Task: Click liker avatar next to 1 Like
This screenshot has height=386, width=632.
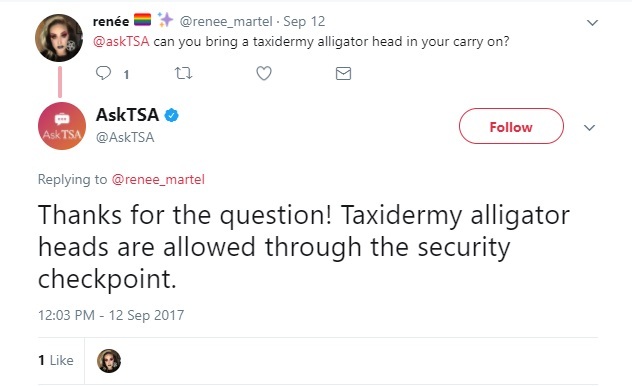Action: (x=109, y=361)
